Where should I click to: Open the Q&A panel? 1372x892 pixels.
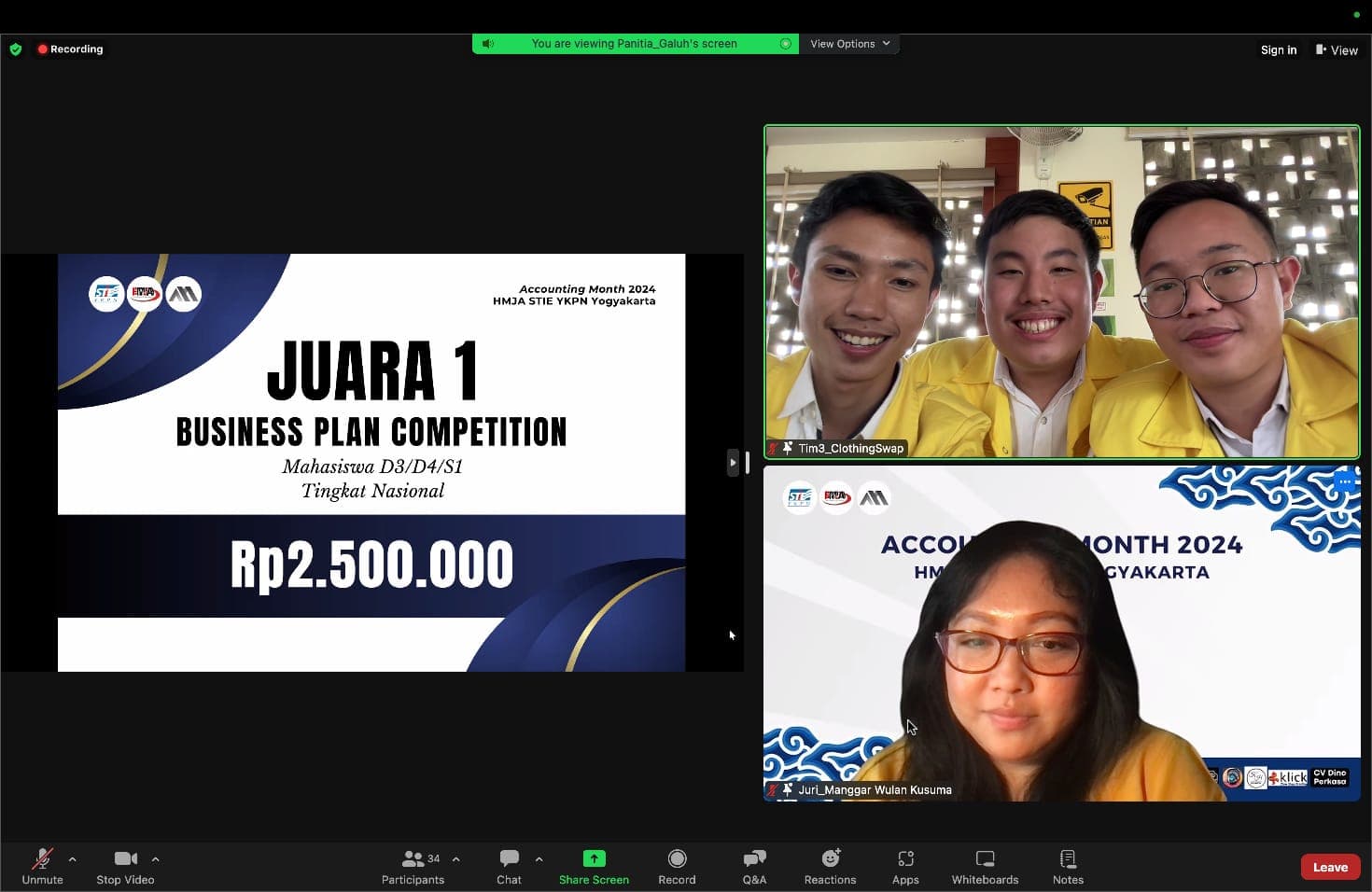(x=754, y=866)
